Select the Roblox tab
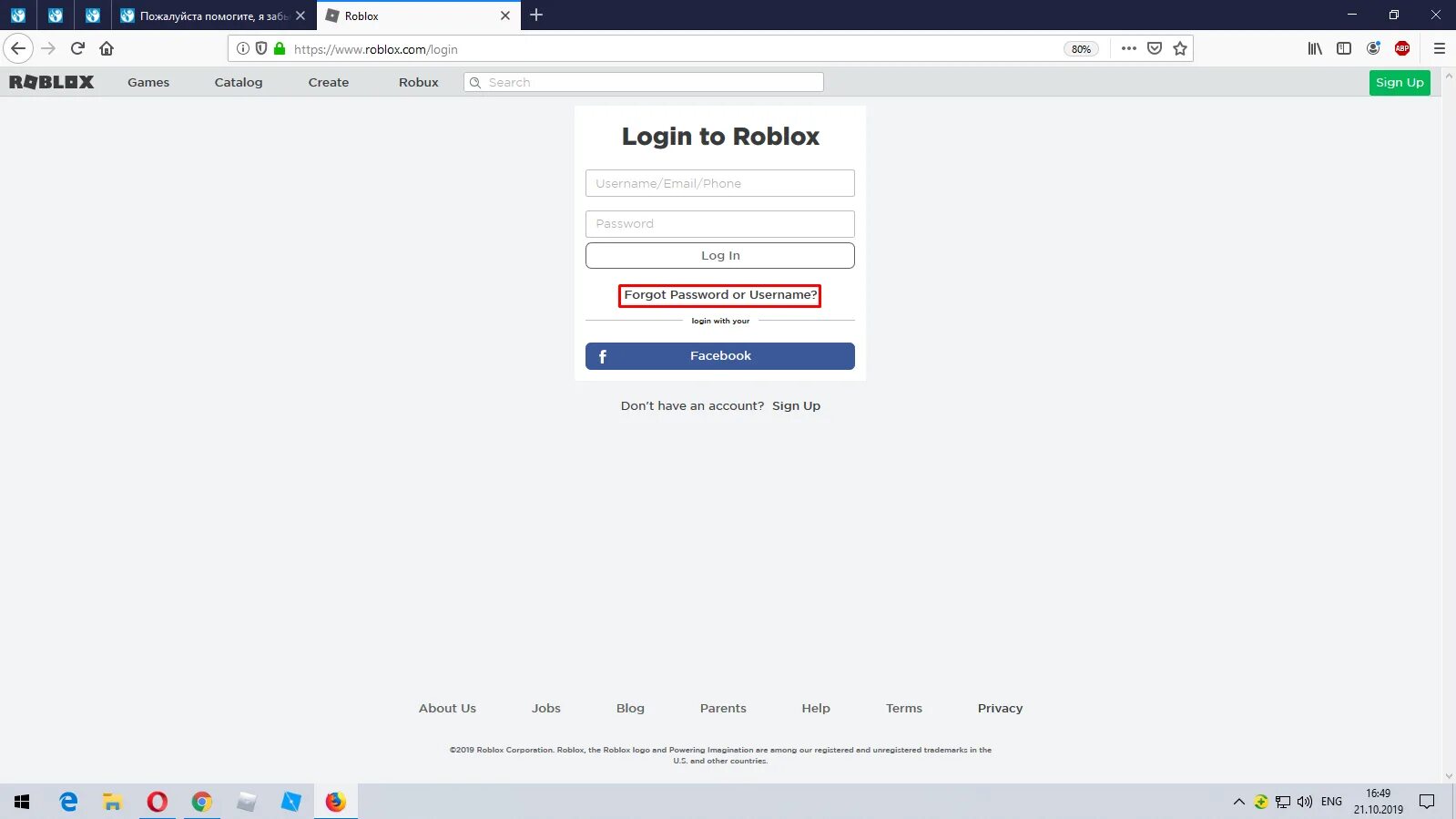The image size is (1456, 819). (x=418, y=15)
